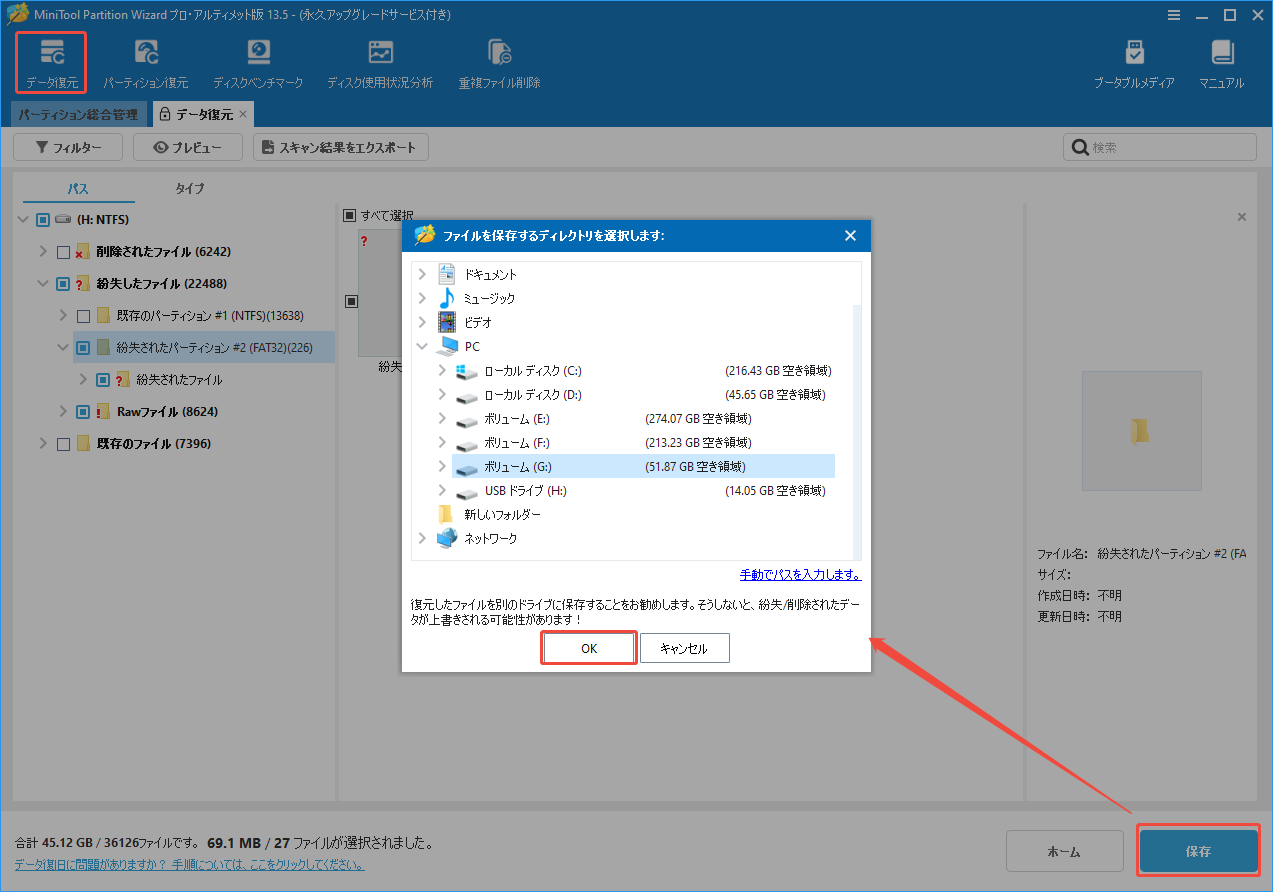This screenshot has width=1273, height=892.
Task: Open ブータブルメディア creator
Action: coord(1135,60)
